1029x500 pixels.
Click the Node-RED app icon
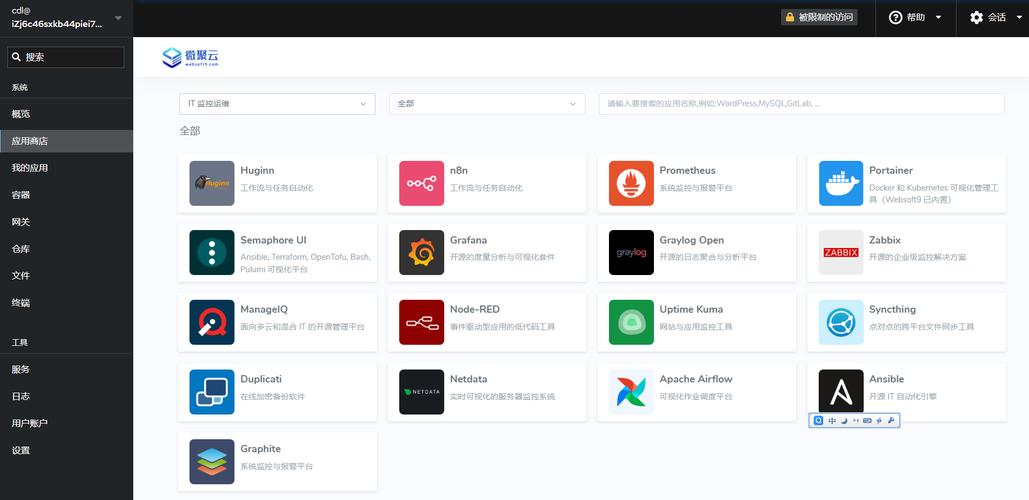[421, 322]
